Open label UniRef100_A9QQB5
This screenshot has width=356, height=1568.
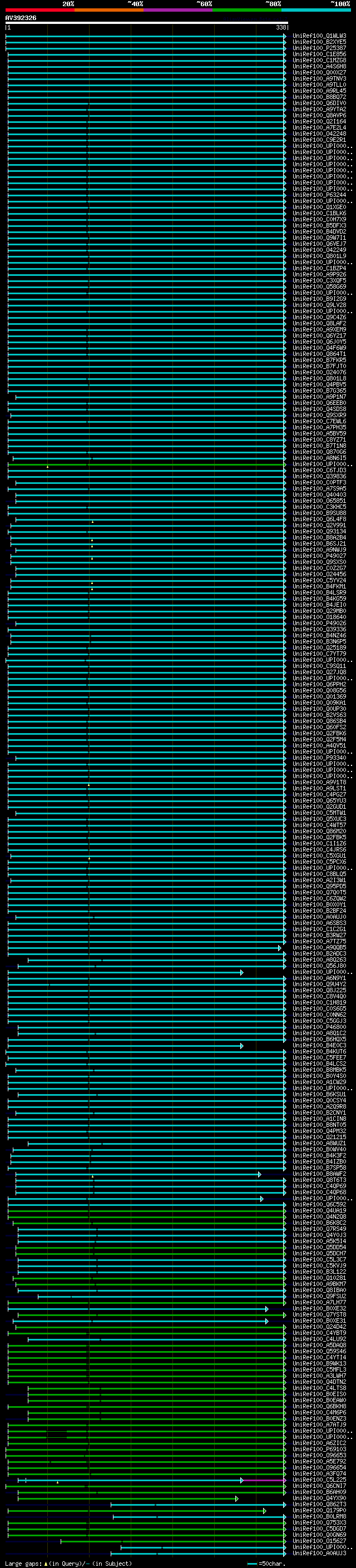coord(319,947)
